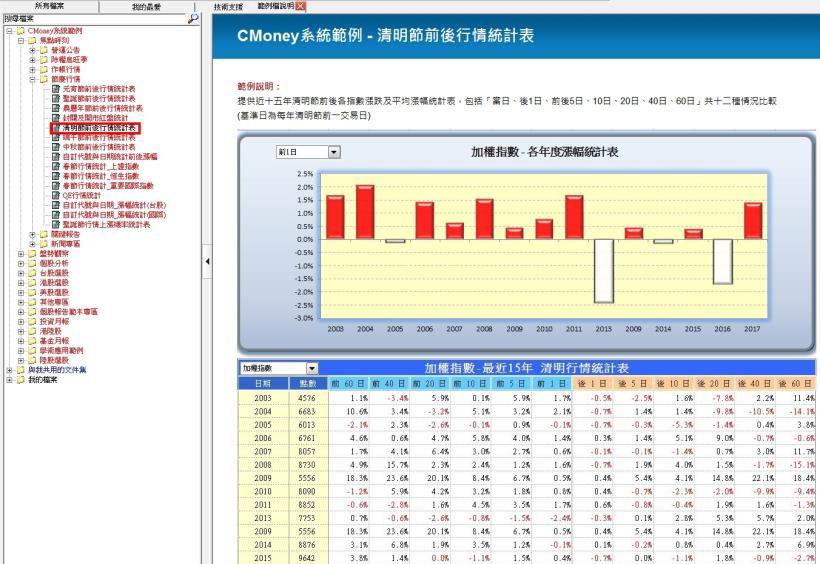Expand the 盤勢觀察 folder

[21, 254]
